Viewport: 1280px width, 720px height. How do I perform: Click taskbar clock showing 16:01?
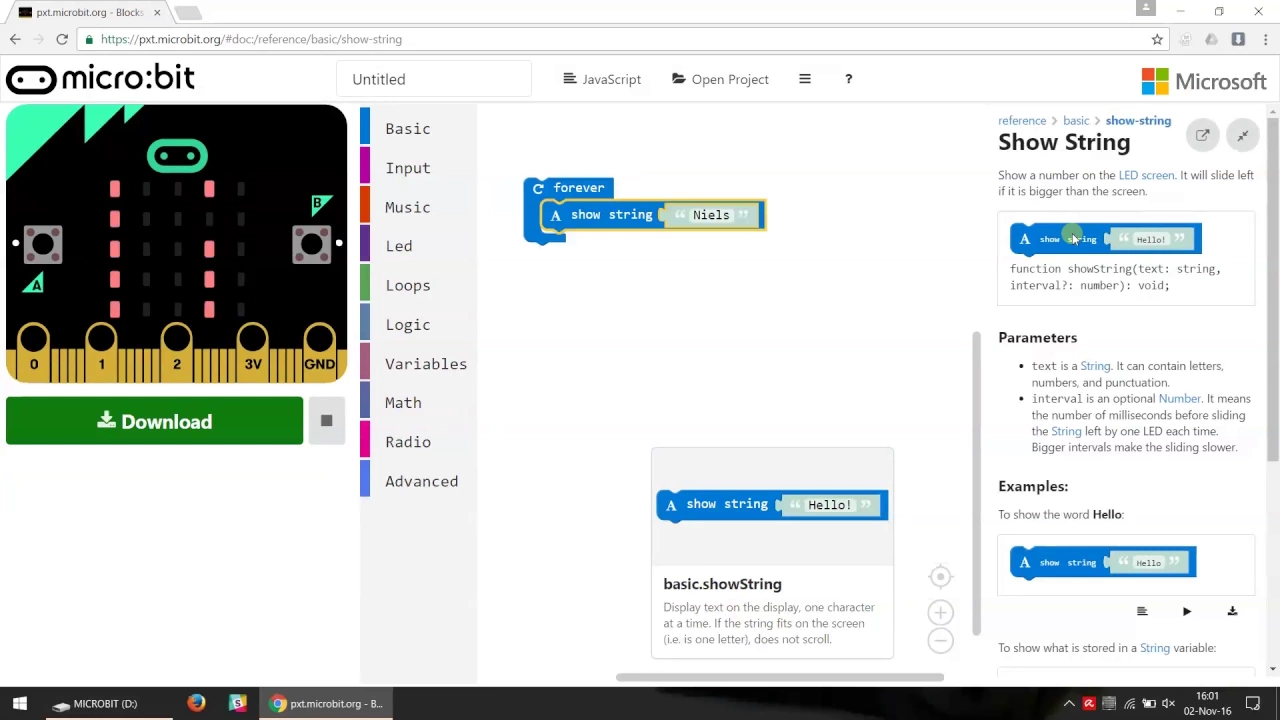coord(1207,696)
